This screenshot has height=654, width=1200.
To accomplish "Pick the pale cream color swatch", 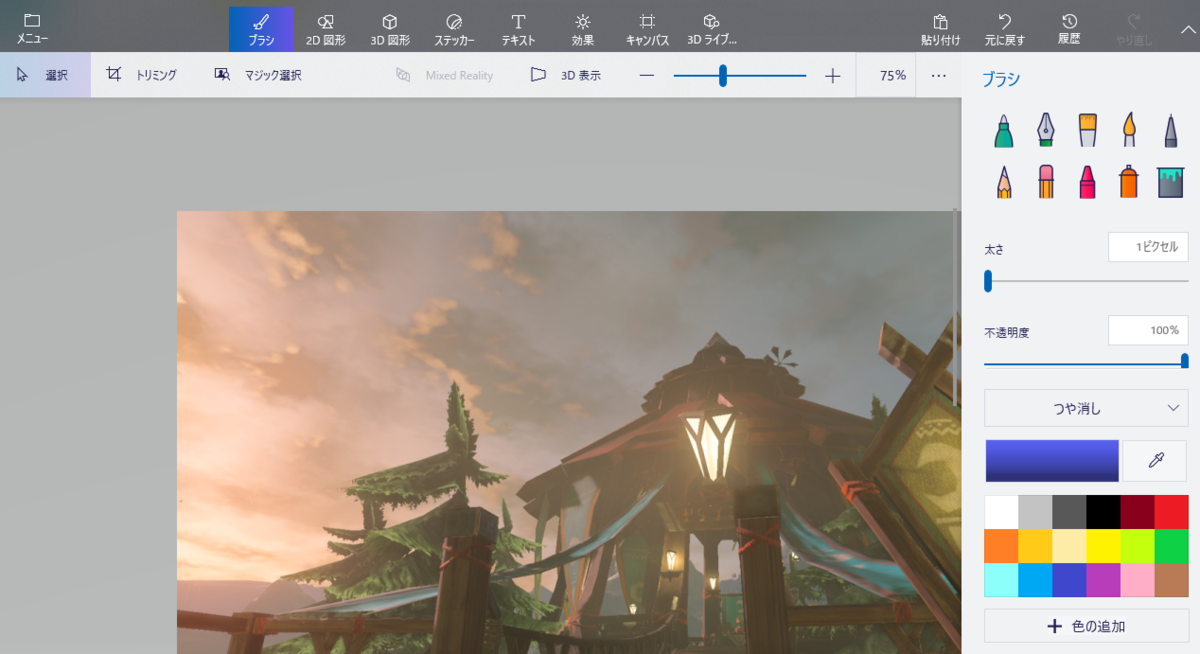I will (x=1069, y=546).
